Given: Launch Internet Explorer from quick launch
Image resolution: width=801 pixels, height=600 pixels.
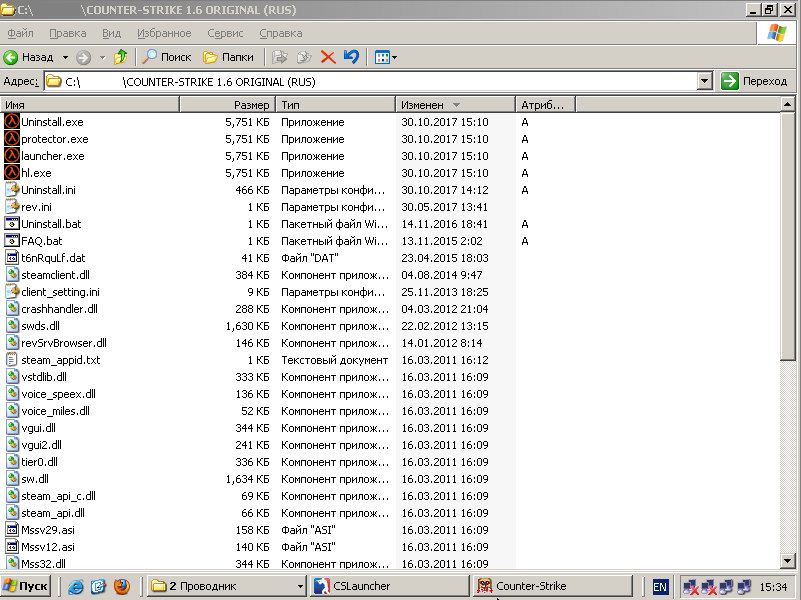Looking at the screenshot, I should 75,586.
